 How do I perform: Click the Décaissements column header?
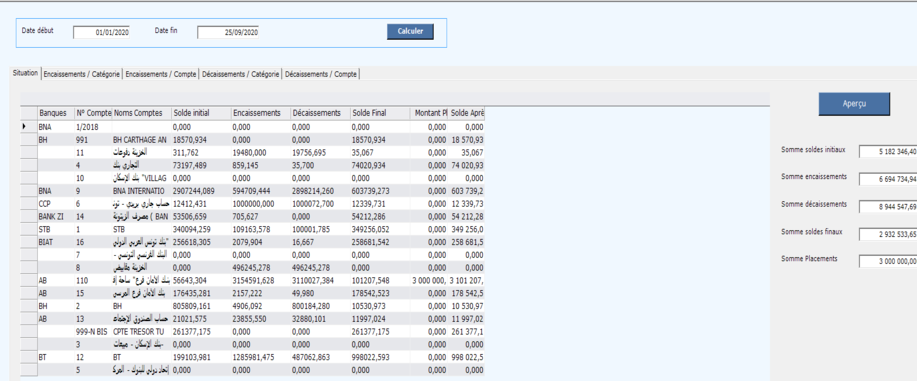[x=320, y=114]
